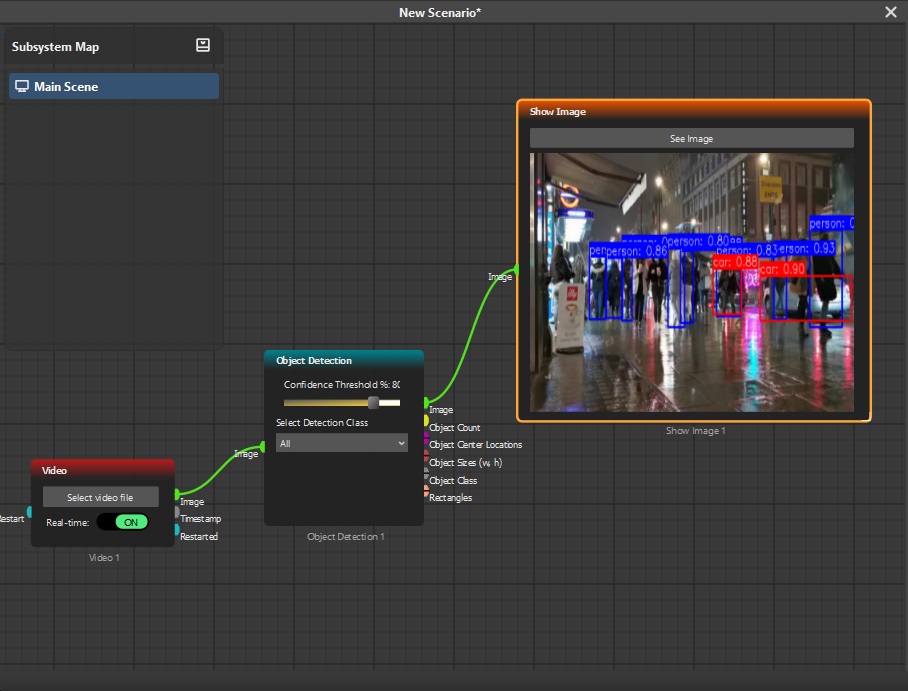Click the Select video file button
The width and height of the screenshot is (908, 691).
pos(102,497)
